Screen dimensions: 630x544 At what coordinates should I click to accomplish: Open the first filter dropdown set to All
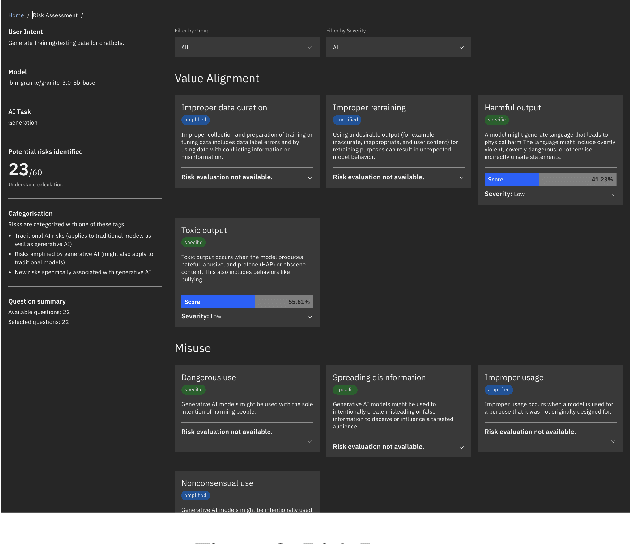[247, 47]
